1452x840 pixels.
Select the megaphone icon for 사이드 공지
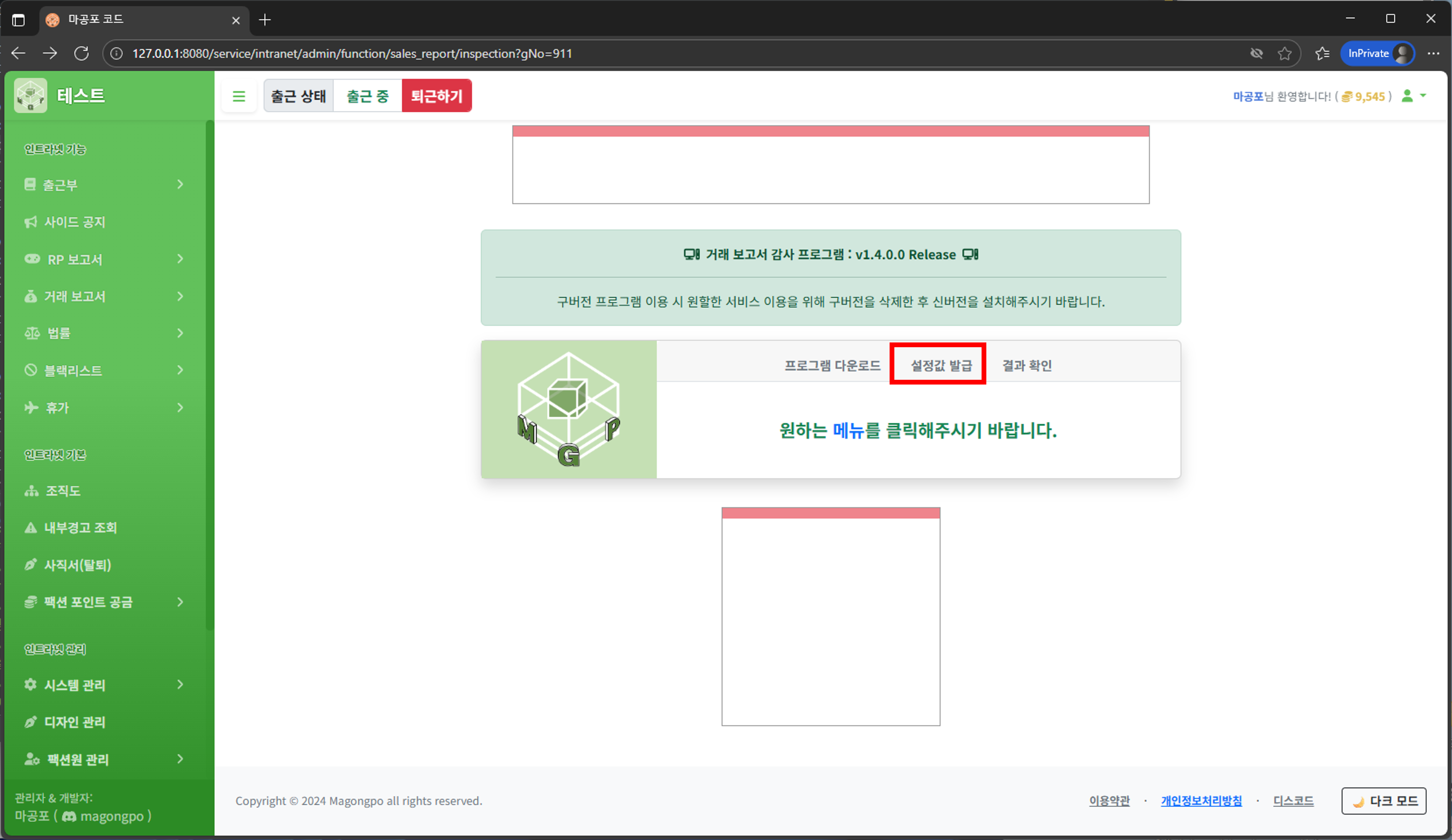point(31,222)
